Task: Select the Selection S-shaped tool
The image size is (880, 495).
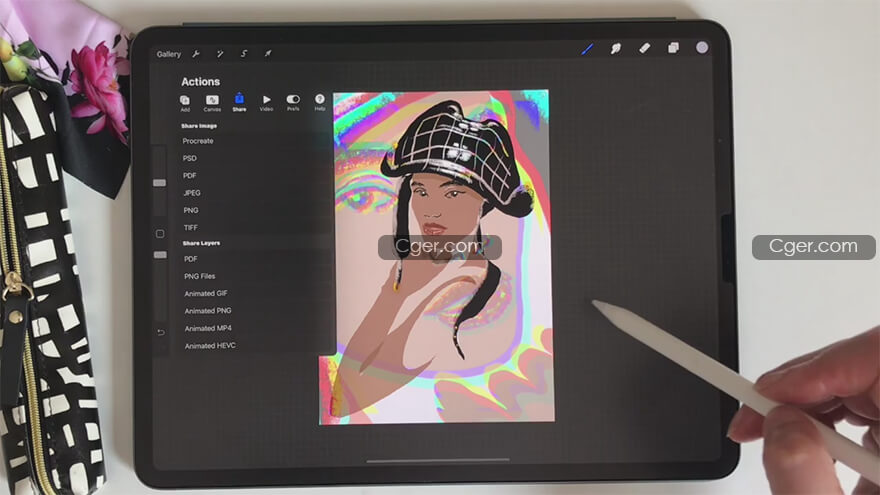Action: click(244, 54)
